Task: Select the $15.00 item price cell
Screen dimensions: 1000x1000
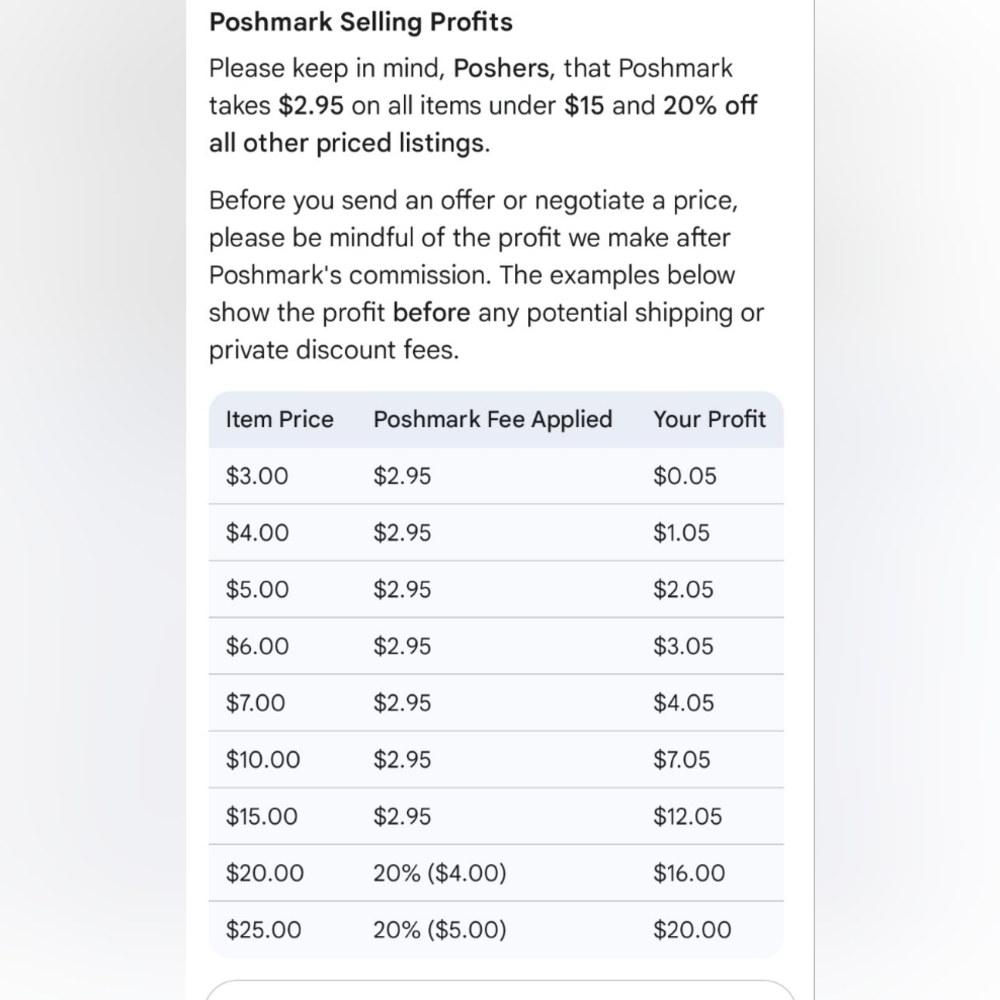Action: (x=261, y=817)
